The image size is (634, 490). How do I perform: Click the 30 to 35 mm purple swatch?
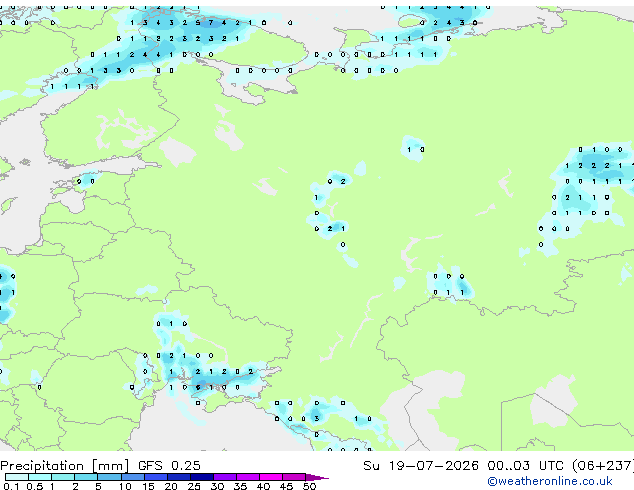pyautogui.click(x=224, y=477)
